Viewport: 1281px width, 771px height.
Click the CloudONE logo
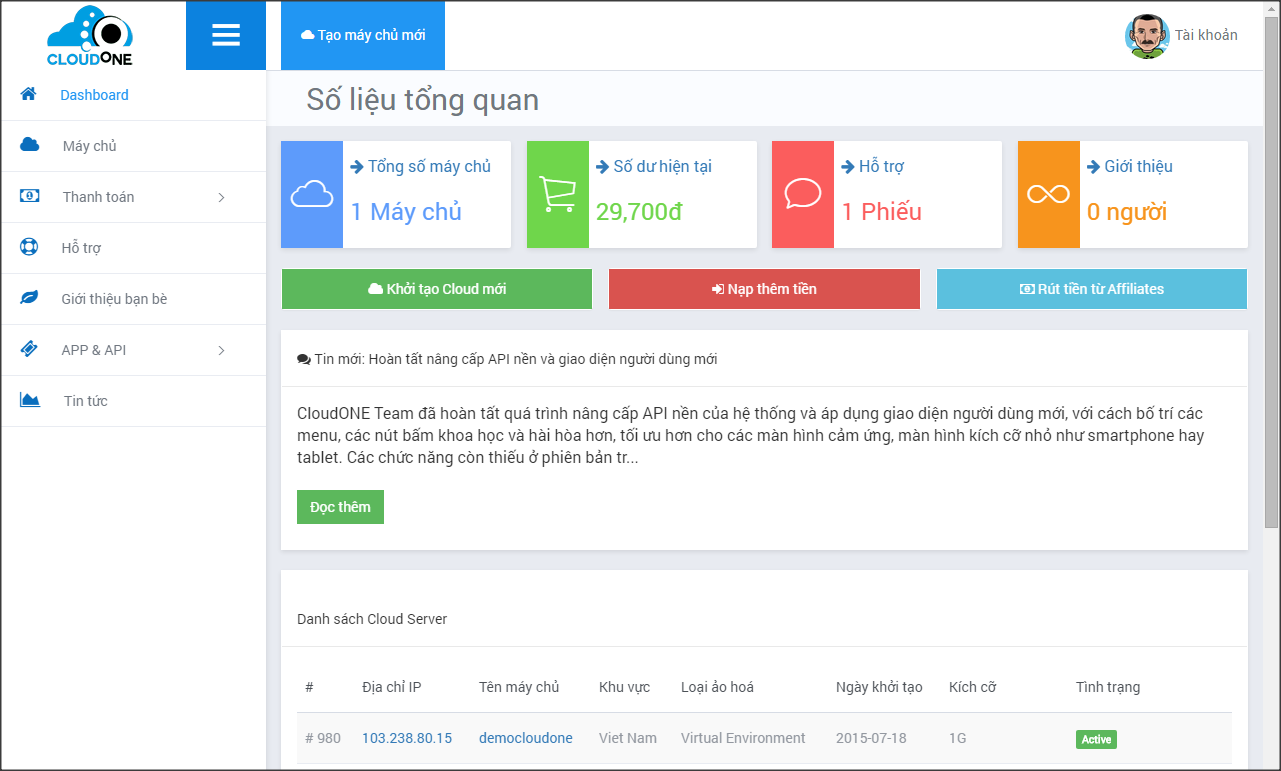[x=92, y=36]
